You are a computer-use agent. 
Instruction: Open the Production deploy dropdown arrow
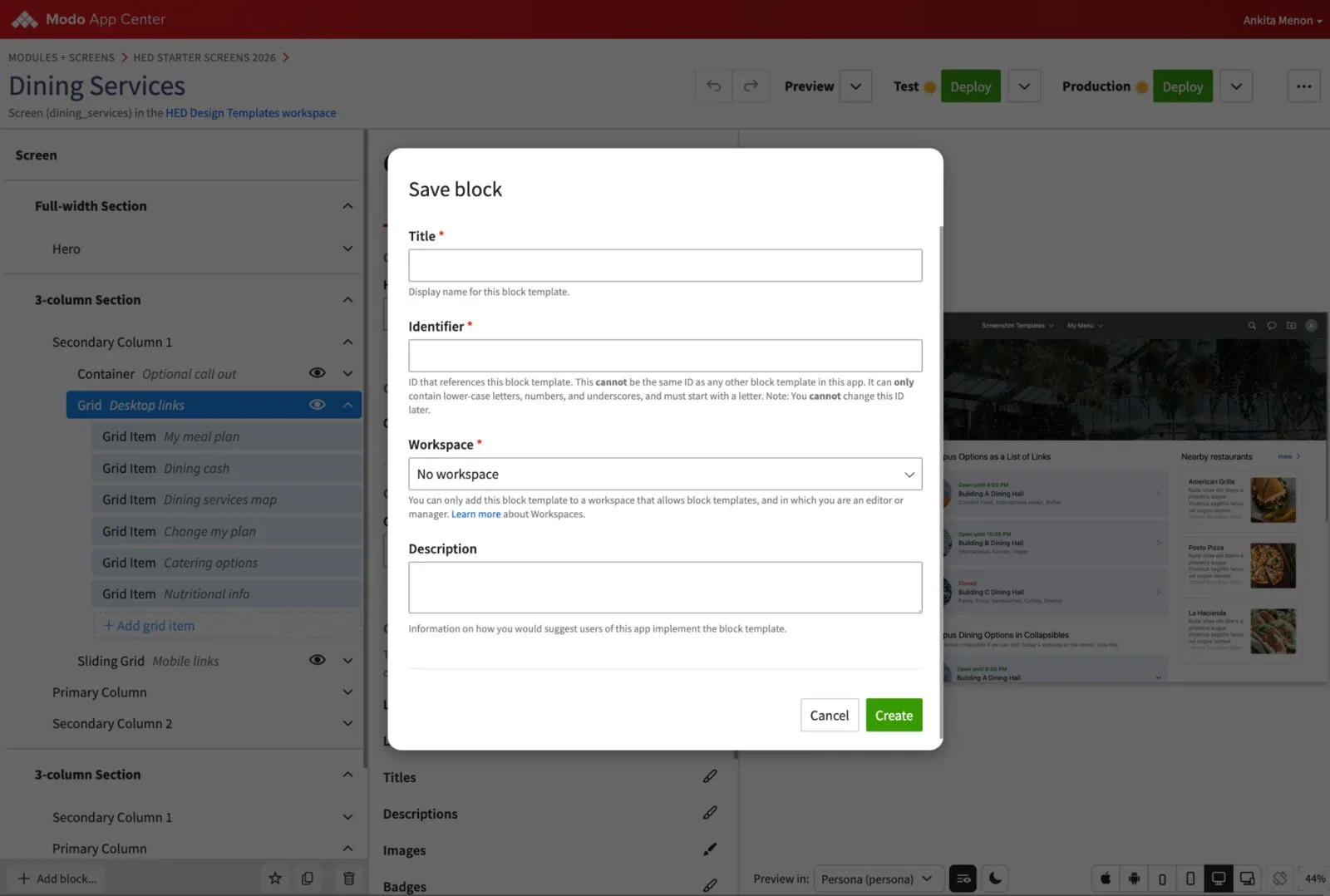click(1236, 86)
